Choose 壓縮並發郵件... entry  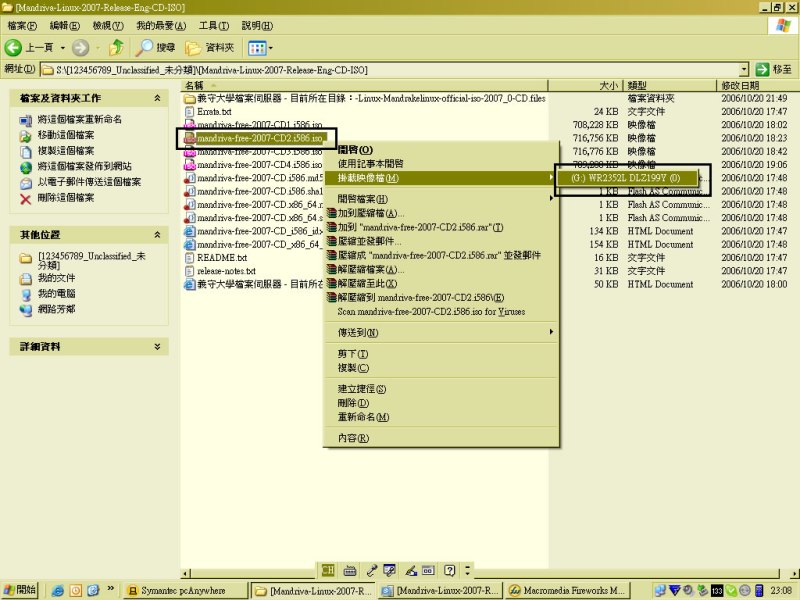click(x=442, y=241)
